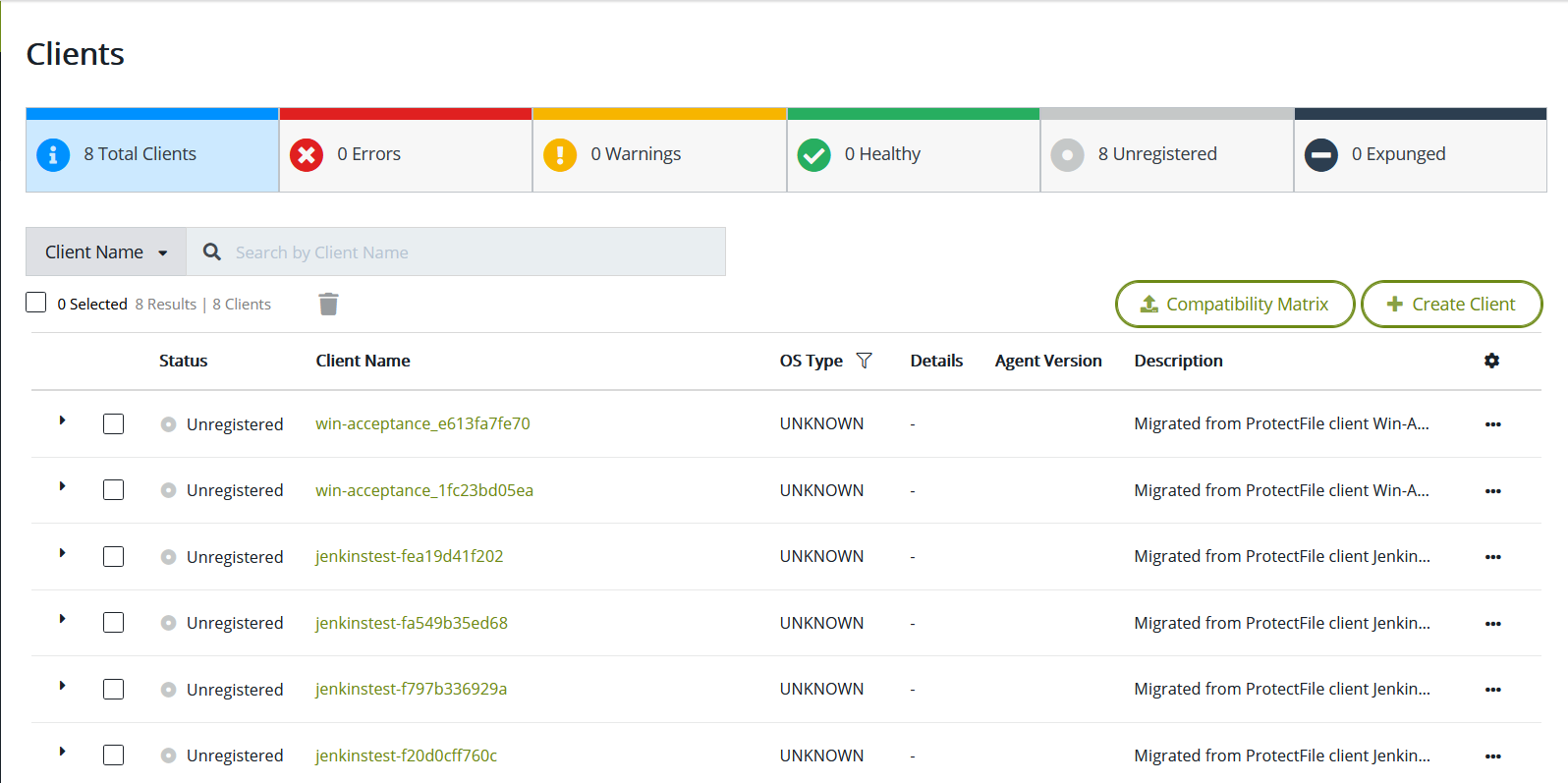Open the table column settings gear
This screenshot has height=783, width=1568.
coord(1491,361)
